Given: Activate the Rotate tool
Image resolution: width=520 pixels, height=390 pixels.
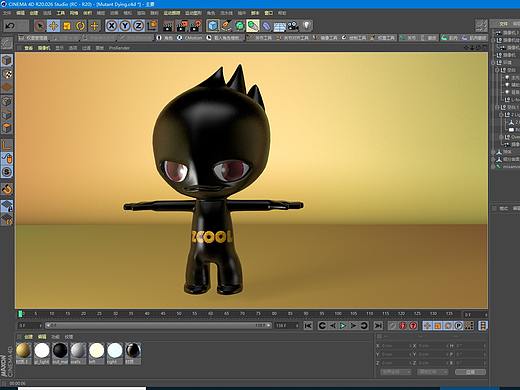Looking at the screenshot, I should click(80, 26).
